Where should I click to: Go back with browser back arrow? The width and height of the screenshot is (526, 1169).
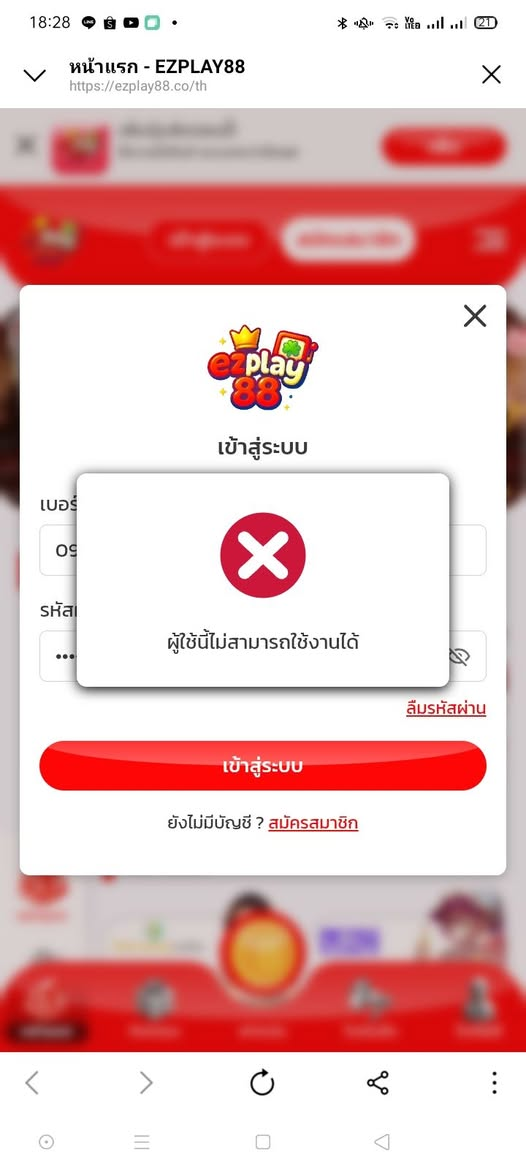[x=31, y=1083]
